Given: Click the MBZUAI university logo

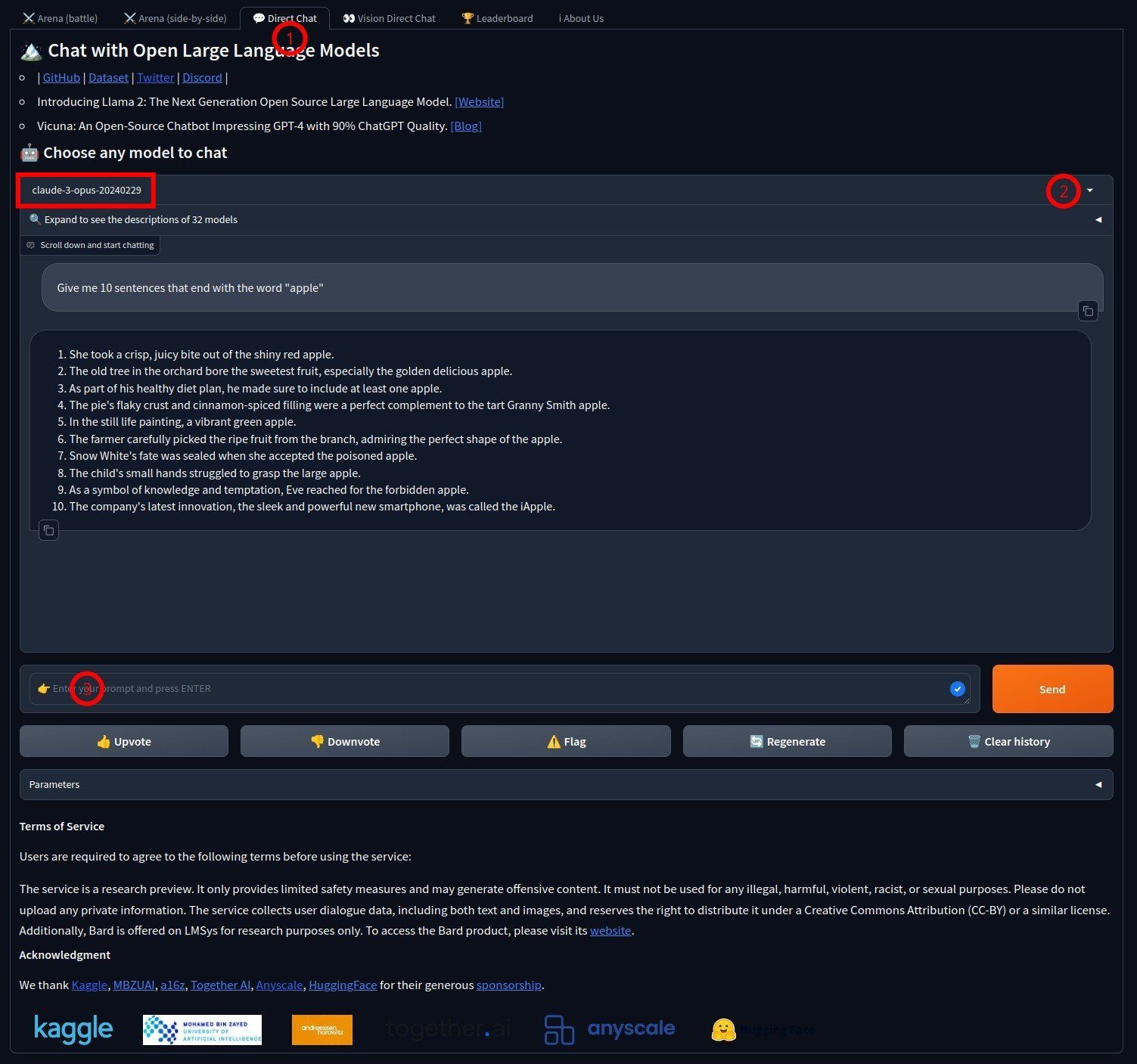Looking at the screenshot, I should 202,1030.
